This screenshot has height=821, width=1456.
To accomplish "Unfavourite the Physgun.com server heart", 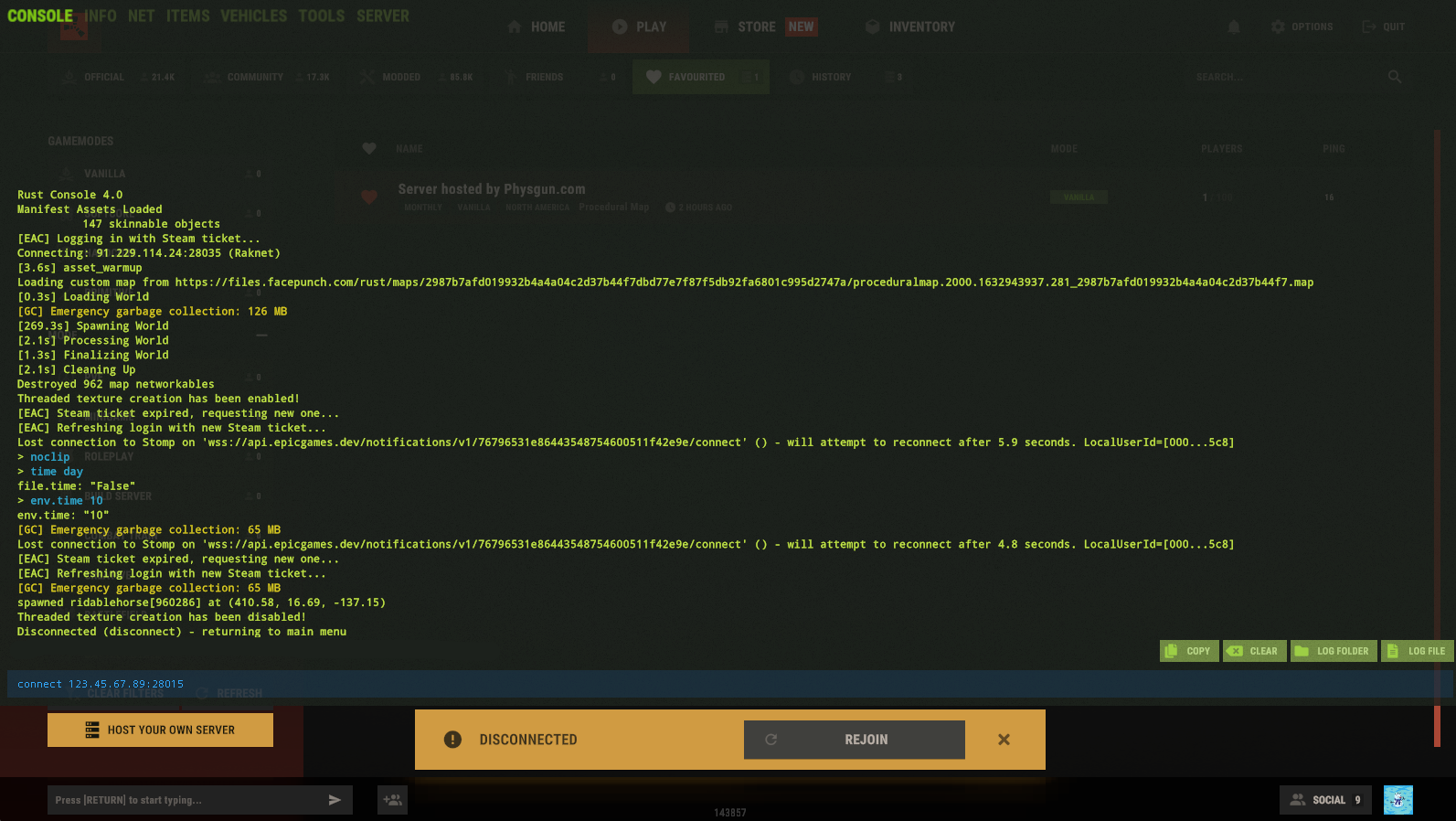I will tap(369, 197).
